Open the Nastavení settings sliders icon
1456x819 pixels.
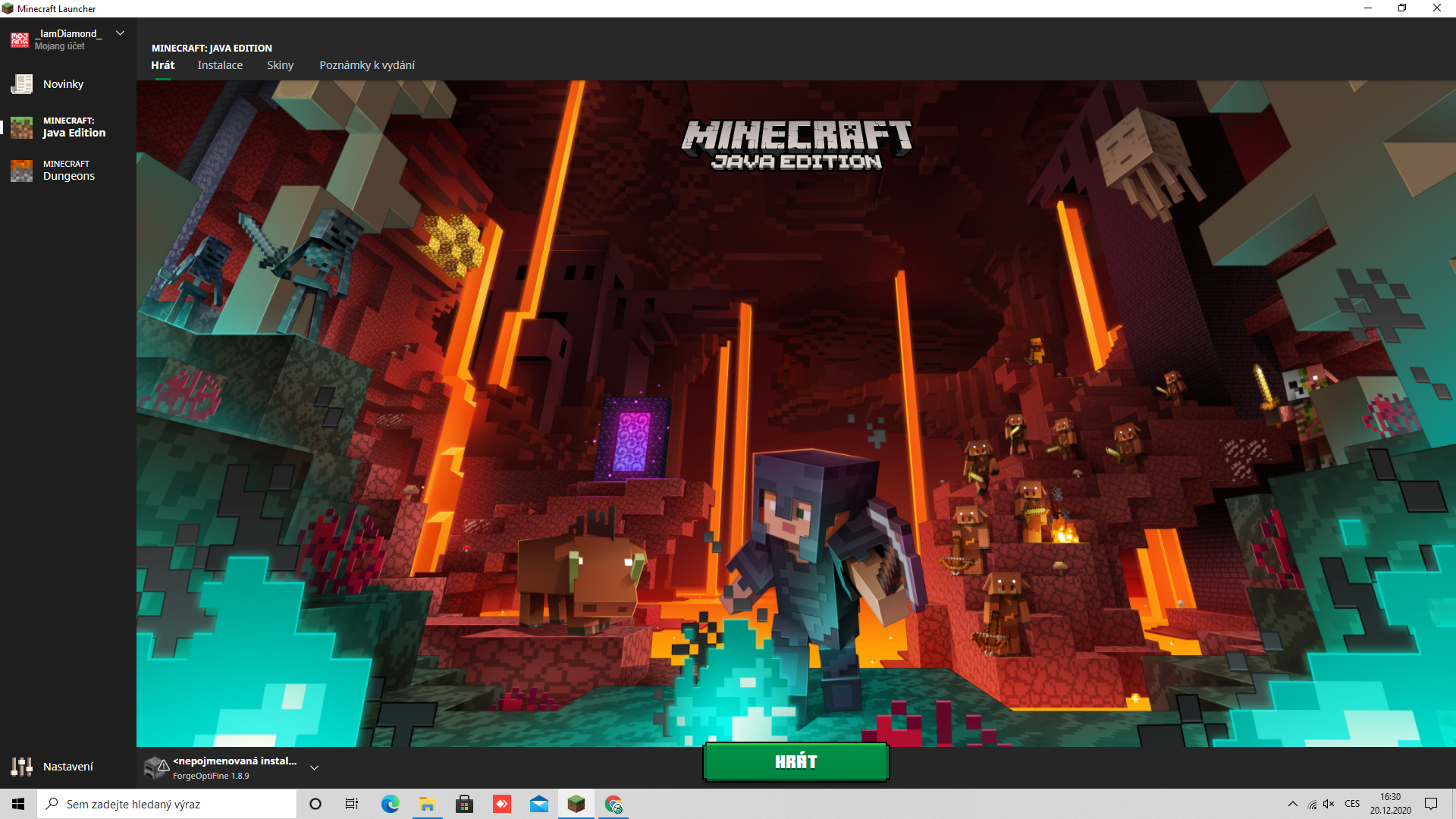[21, 767]
